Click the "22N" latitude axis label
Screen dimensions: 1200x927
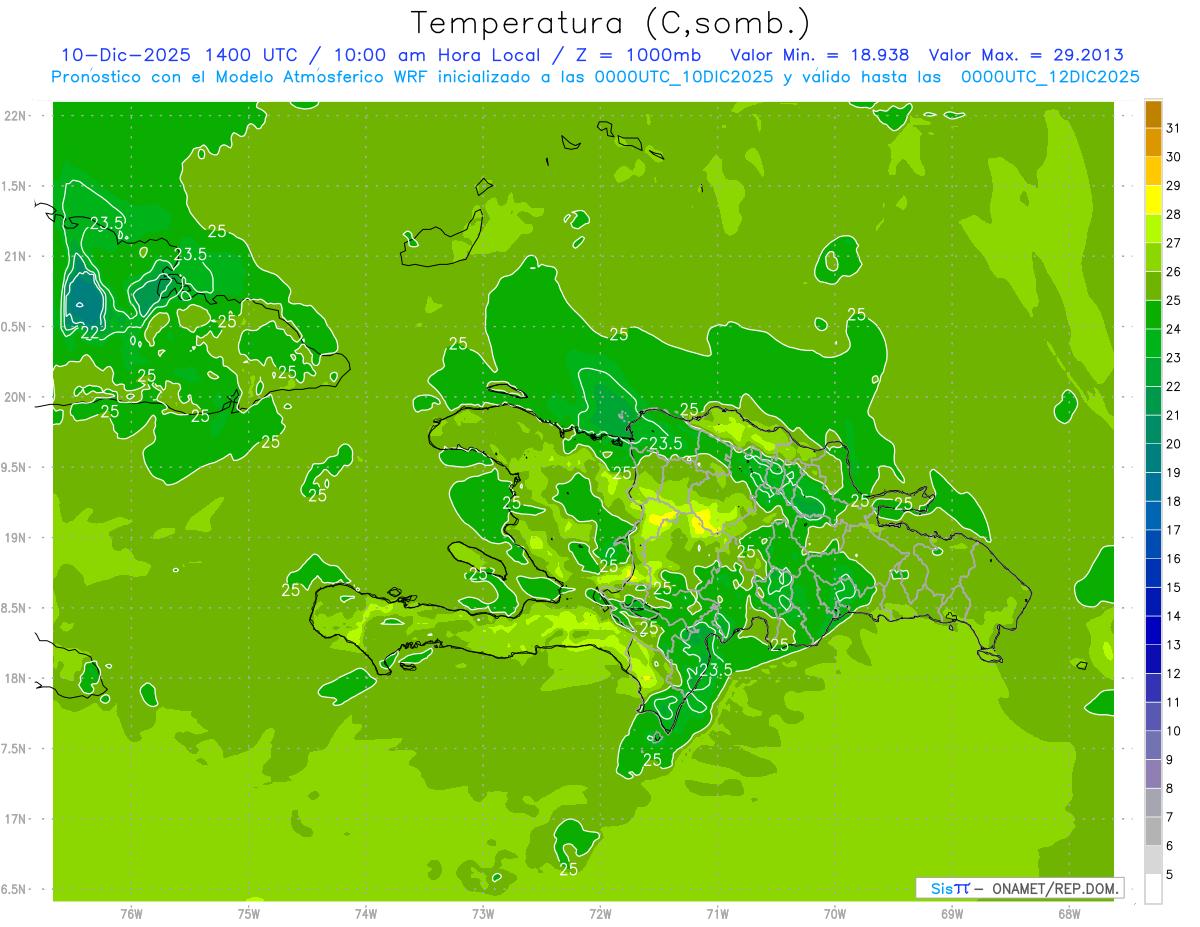click(x=15, y=116)
